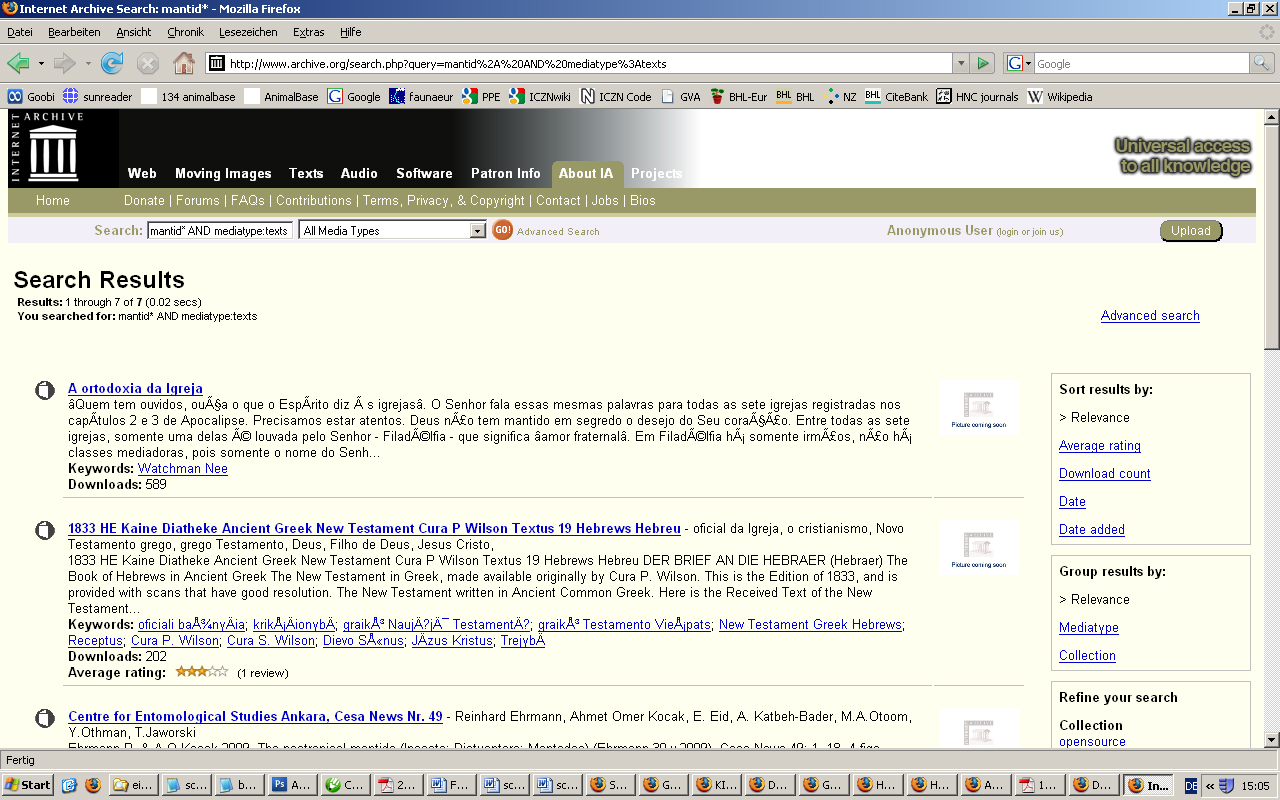Click the Windows Start button

coord(28,785)
